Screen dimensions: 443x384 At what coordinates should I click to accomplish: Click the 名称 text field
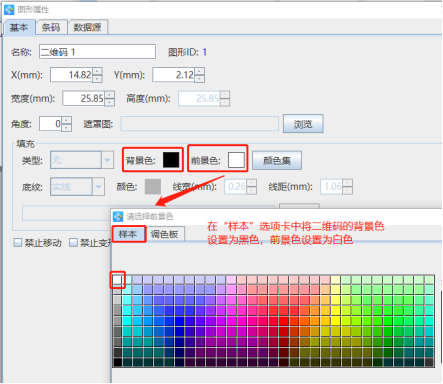coord(97,52)
